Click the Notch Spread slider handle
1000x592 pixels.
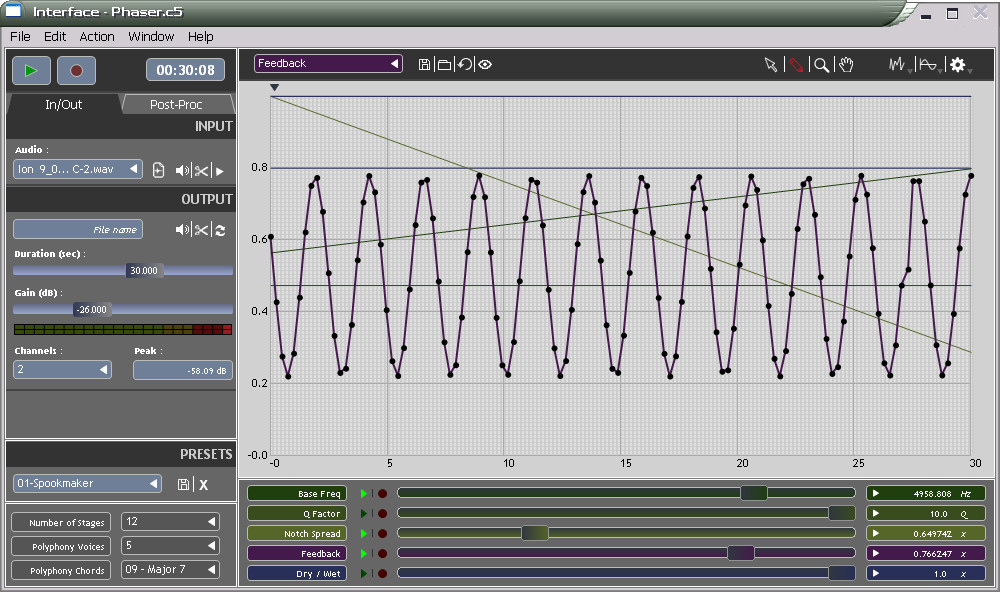534,533
